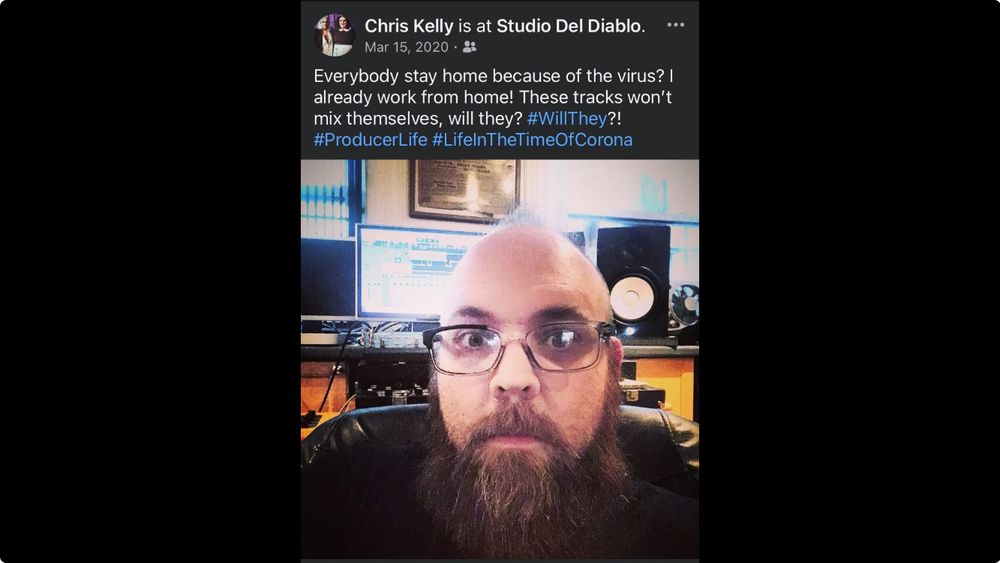1000x563 pixels.
Task: Visit the Studio Del Diablo location page
Action: pos(569,26)
